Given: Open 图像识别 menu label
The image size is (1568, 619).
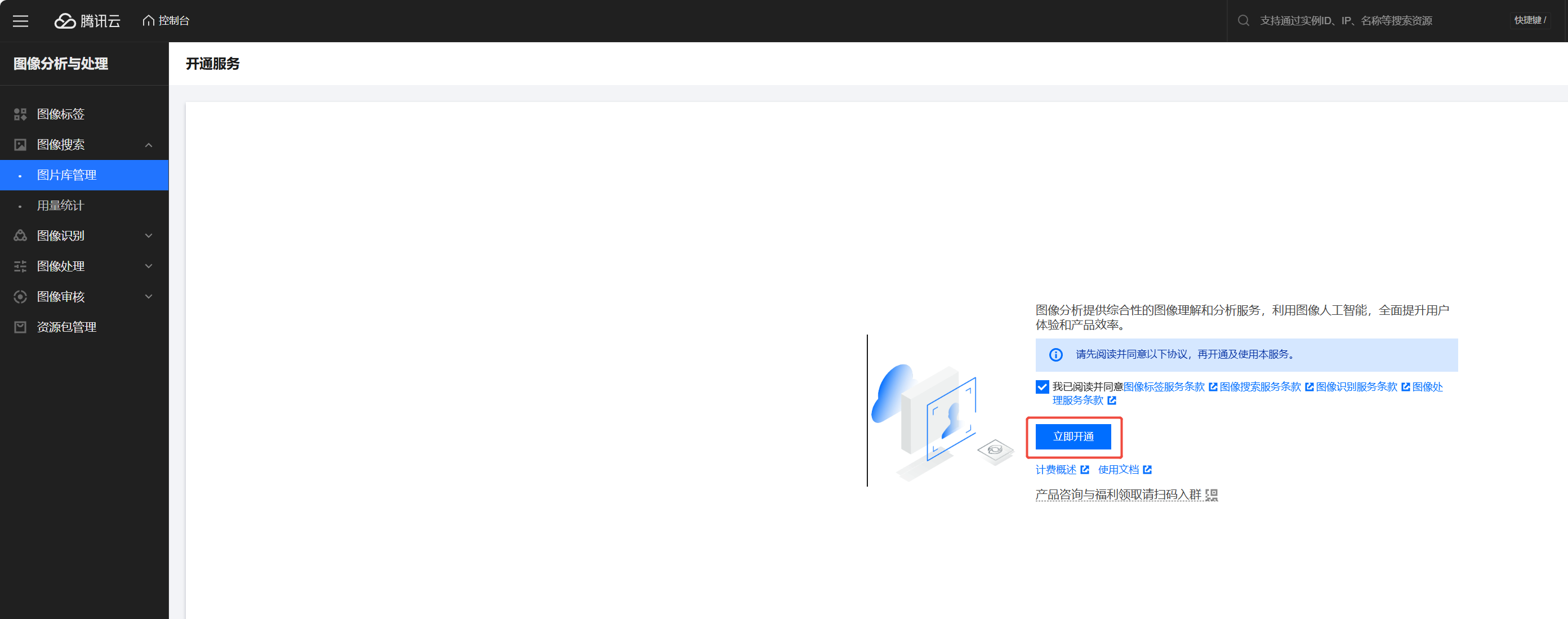Looking at the screenshot, I should 60,236.
